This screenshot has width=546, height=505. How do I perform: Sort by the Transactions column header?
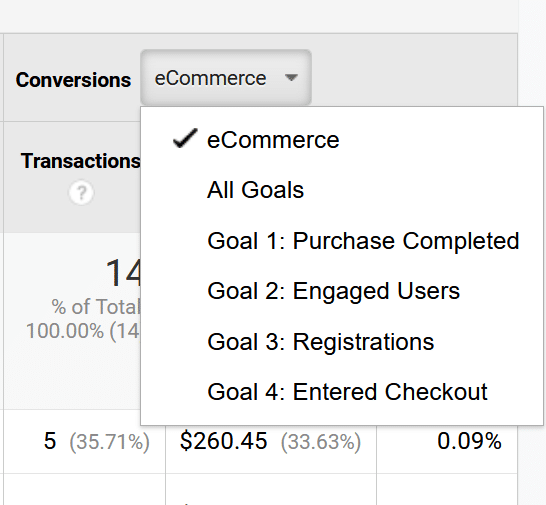tap(80, 161)
